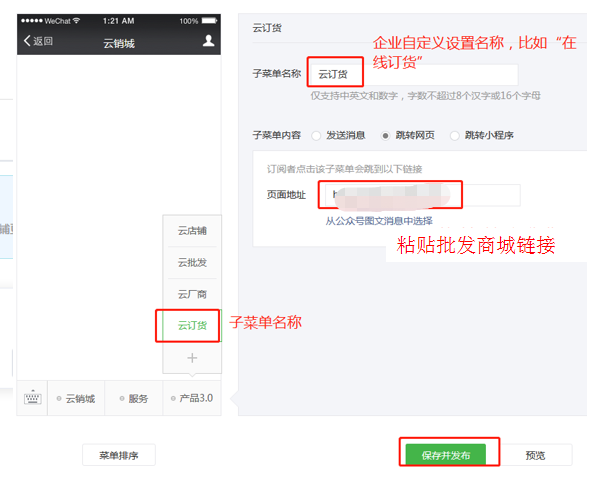Select the 云批发 submenu item
The width and height of the screenshot is (608, 487).
[192, 262]
